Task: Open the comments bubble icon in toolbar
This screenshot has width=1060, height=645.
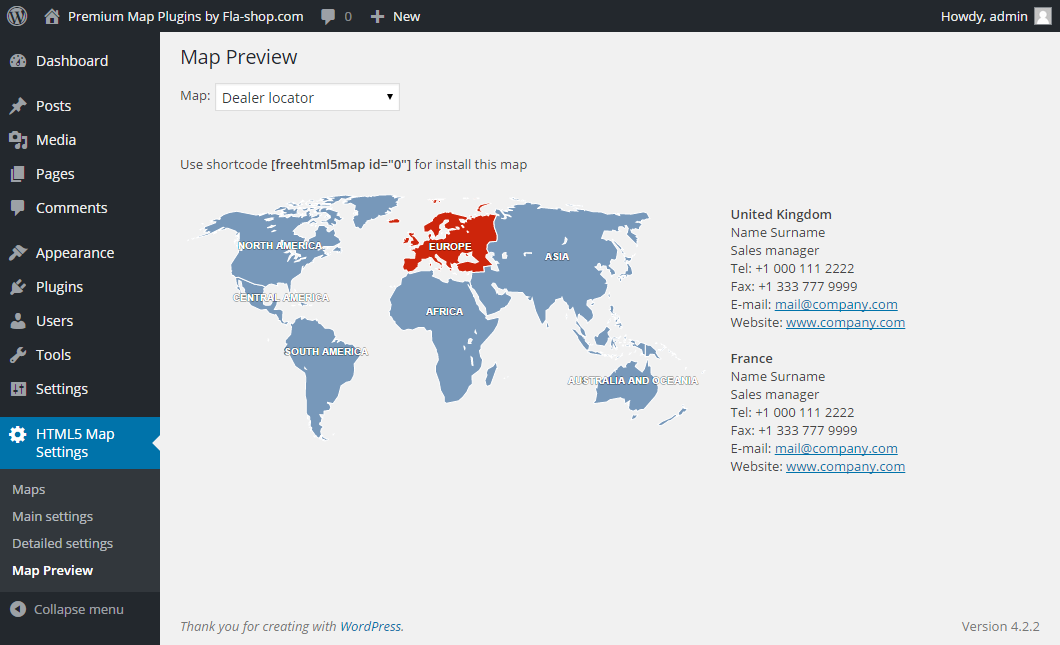Action: tap(328, 16)
